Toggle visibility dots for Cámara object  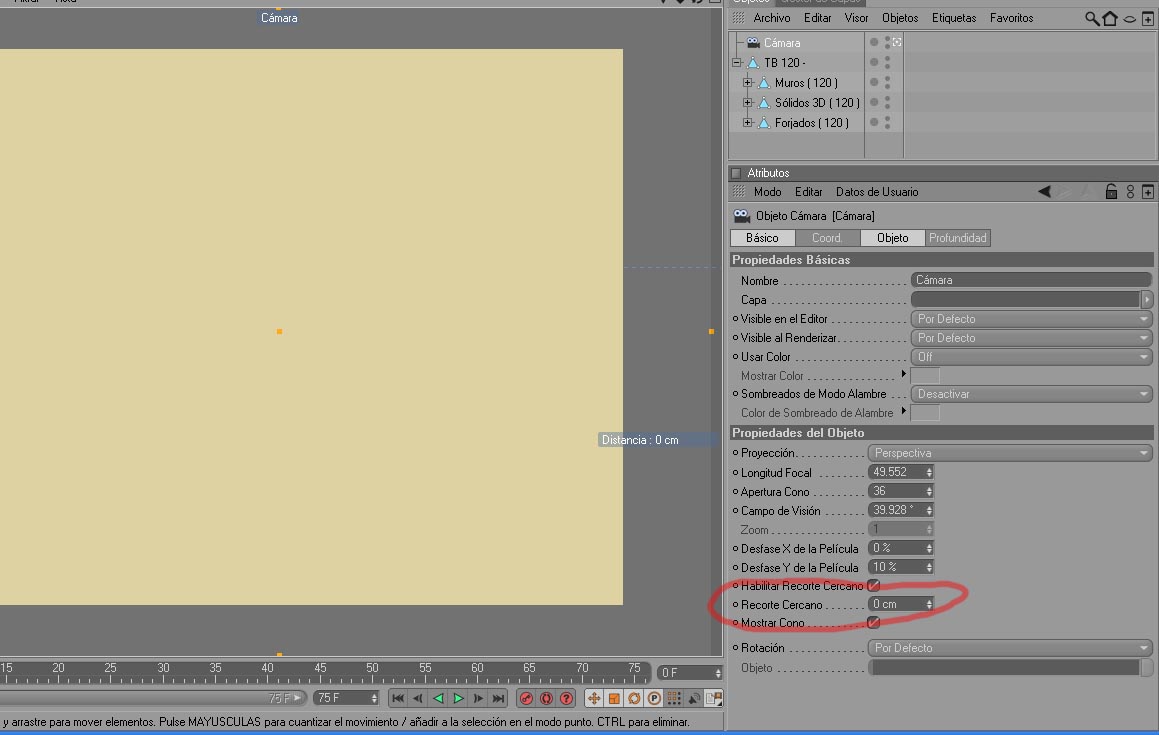click(x=888, y=43)
